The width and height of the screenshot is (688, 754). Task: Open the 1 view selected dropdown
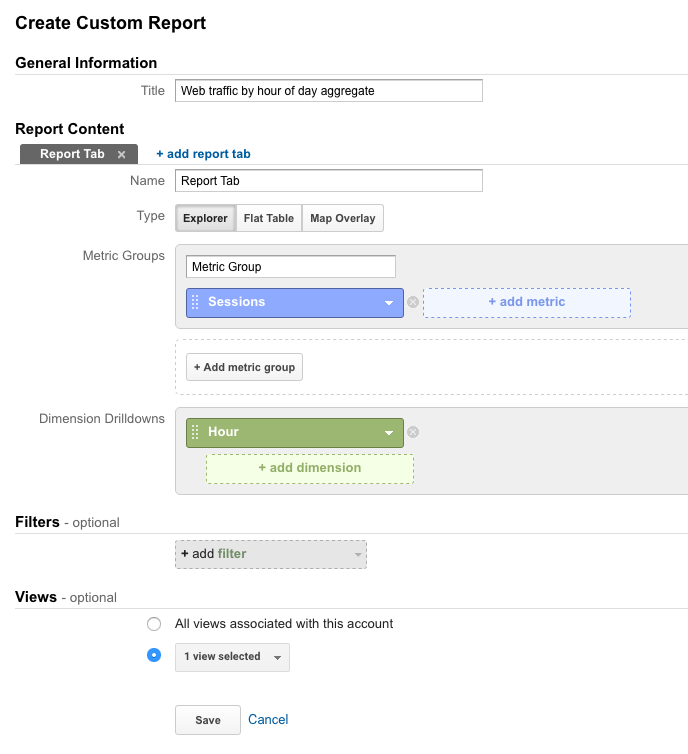pos(232,657)
